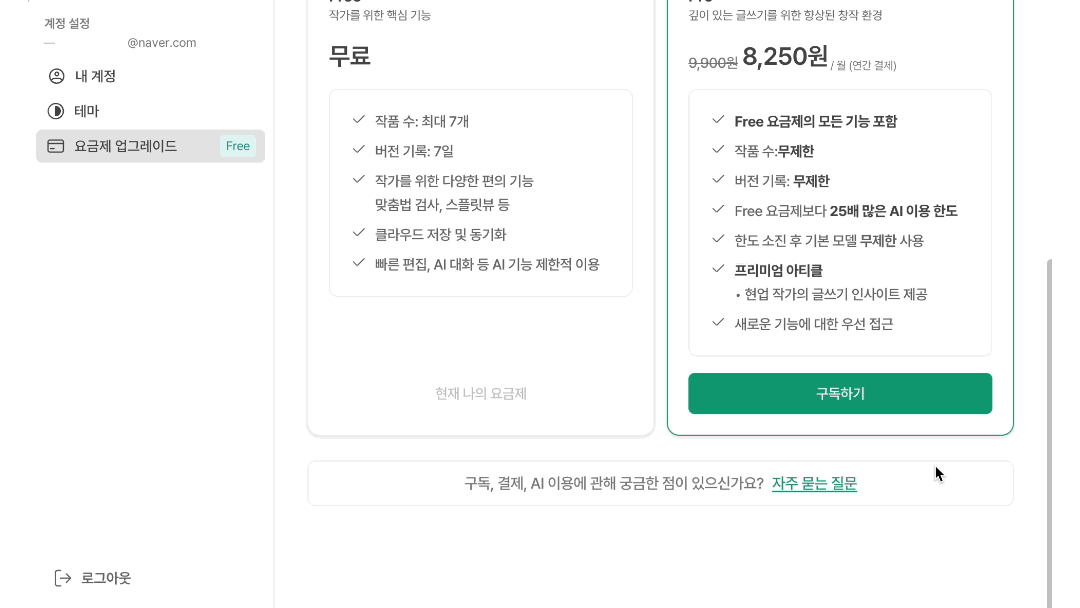1080x608 pixels.
Task: Click the @naver.com account email text
Action: pos(162,43)
